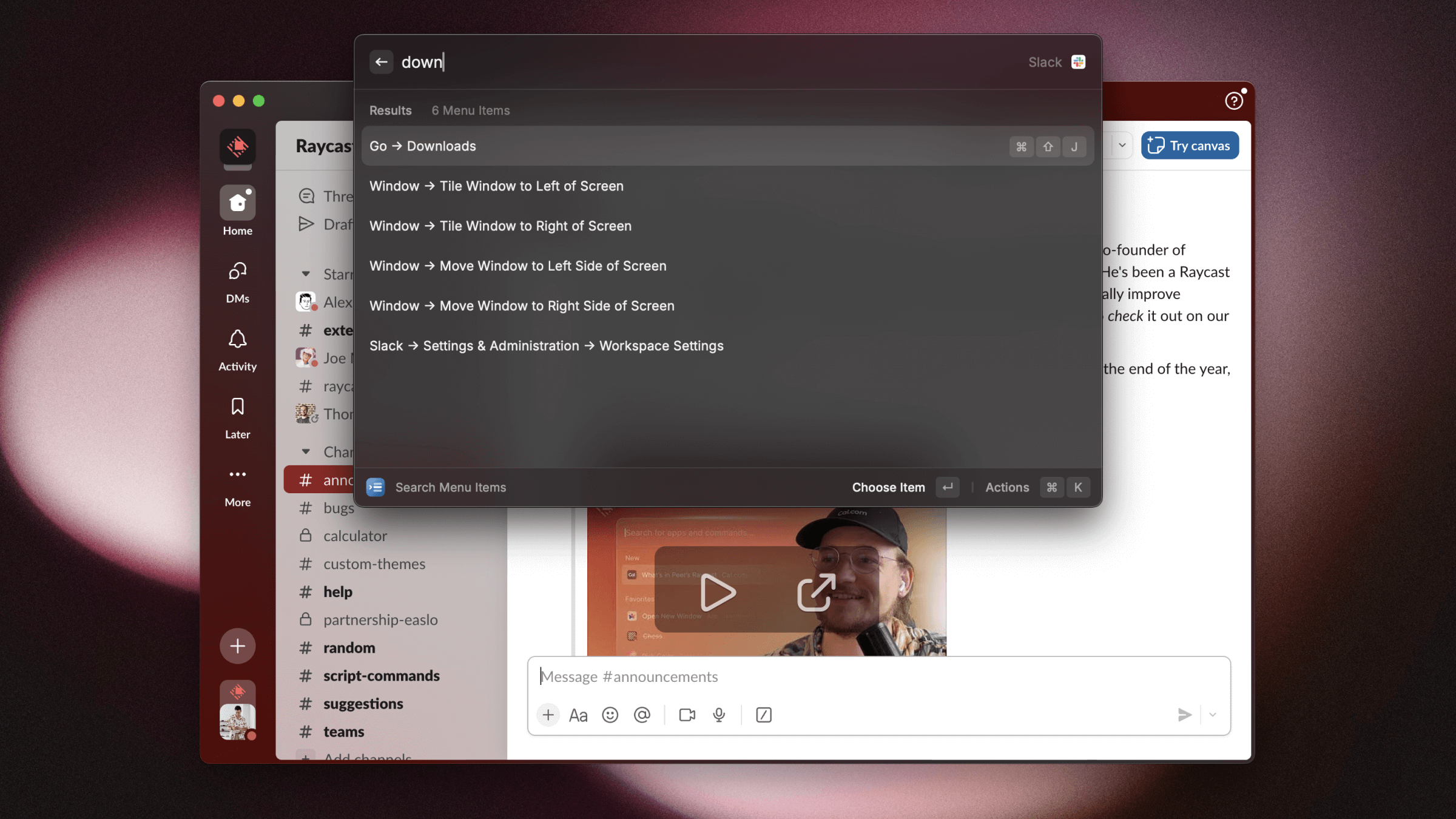Select Move Window to Right Side of Screen
Screen dimensions: 1456x819
coord(727,306)
